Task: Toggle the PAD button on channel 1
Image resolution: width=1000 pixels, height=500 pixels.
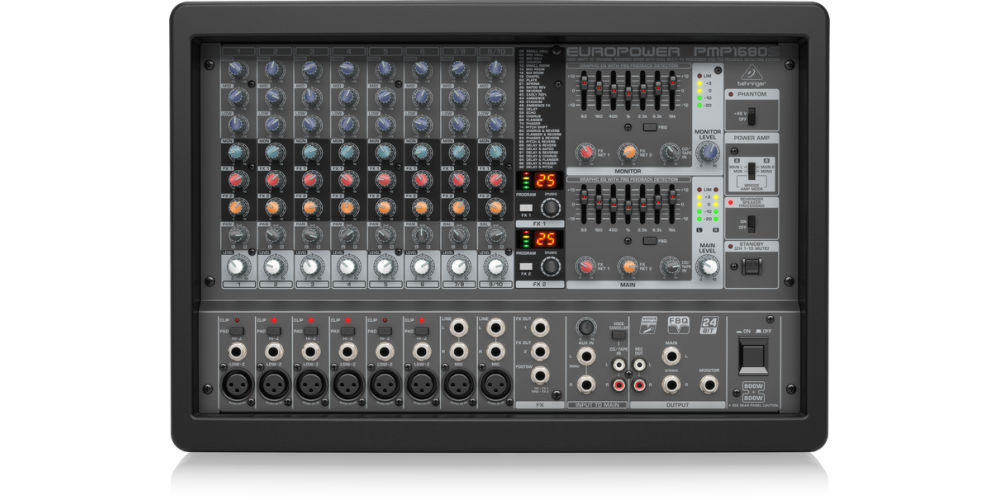Action: tap(237, 331)
